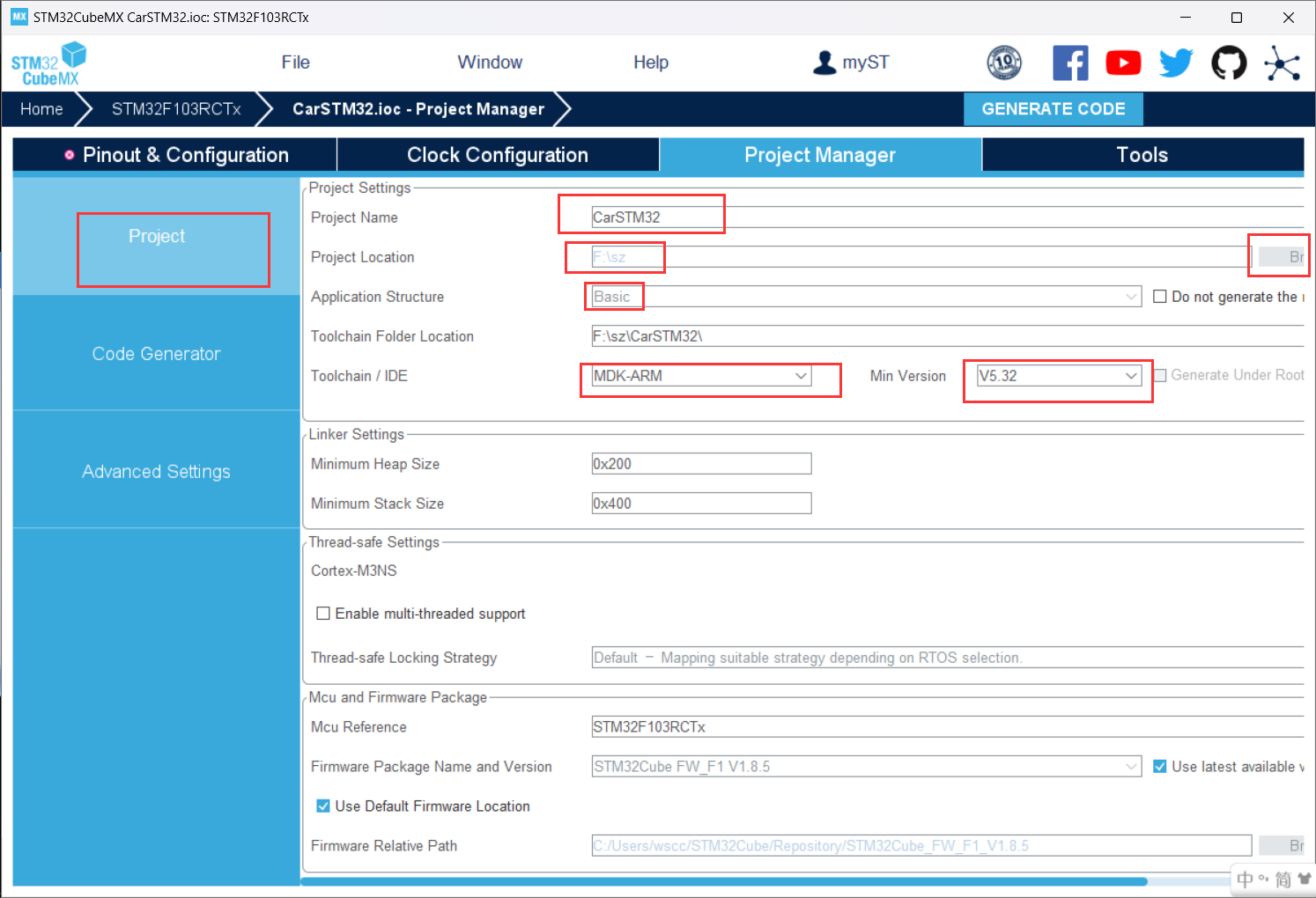Open Firmware Package Name and Version dropdown

point(867,767)
